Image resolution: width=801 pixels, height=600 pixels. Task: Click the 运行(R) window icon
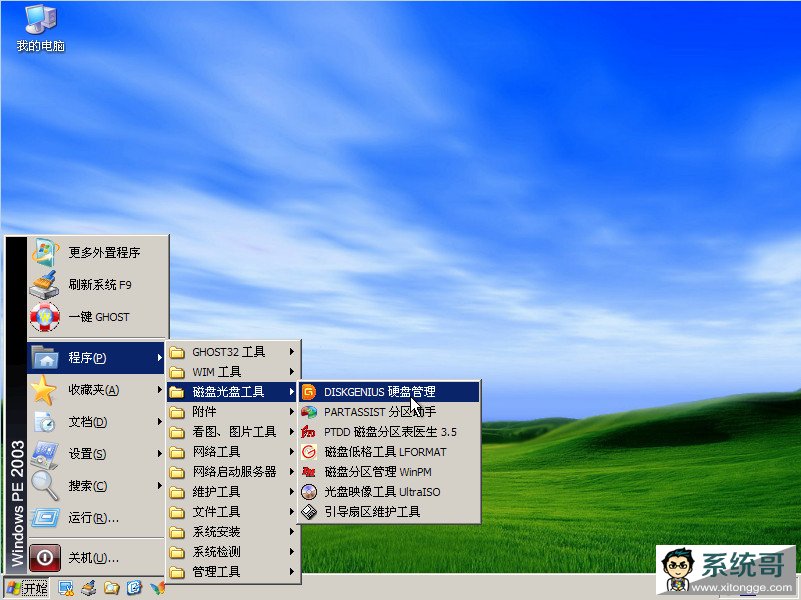coord(45,518)
